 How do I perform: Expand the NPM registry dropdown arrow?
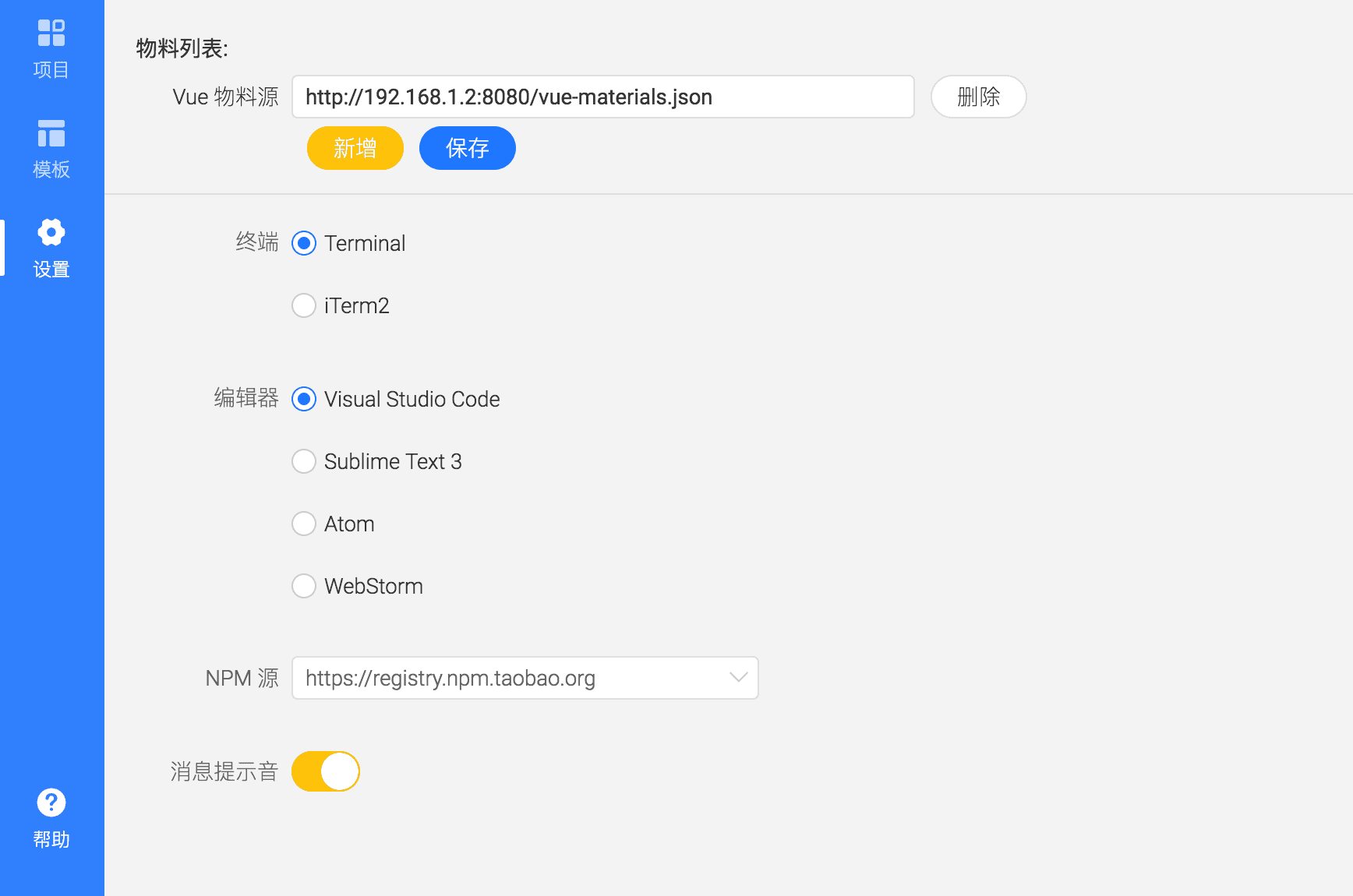(x=738, y=678)
